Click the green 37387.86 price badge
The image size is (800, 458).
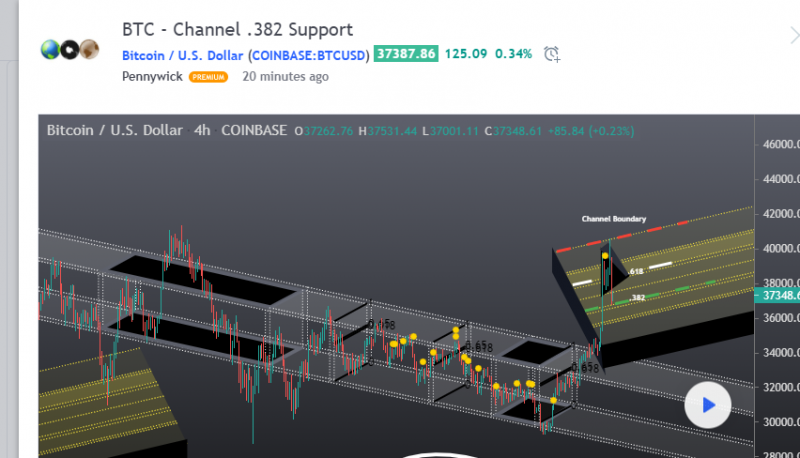(405, 54)
